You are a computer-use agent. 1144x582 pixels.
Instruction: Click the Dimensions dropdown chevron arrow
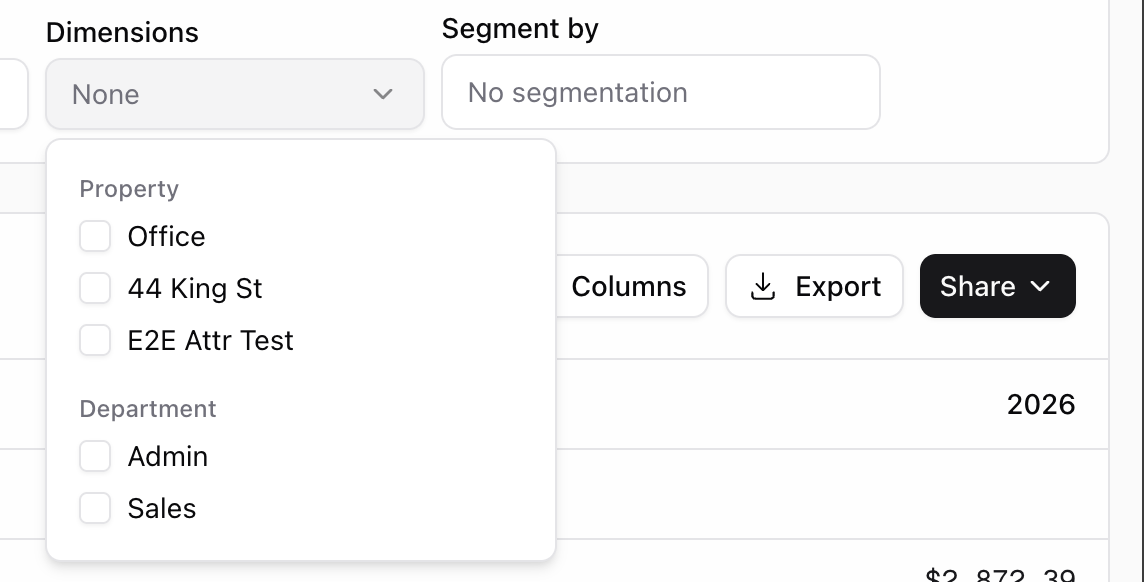point(383,94)
